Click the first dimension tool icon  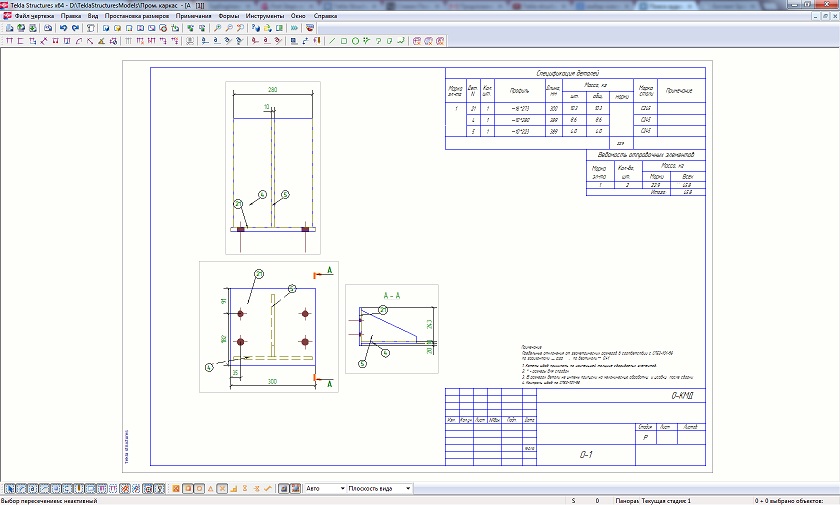coord(9,41)
